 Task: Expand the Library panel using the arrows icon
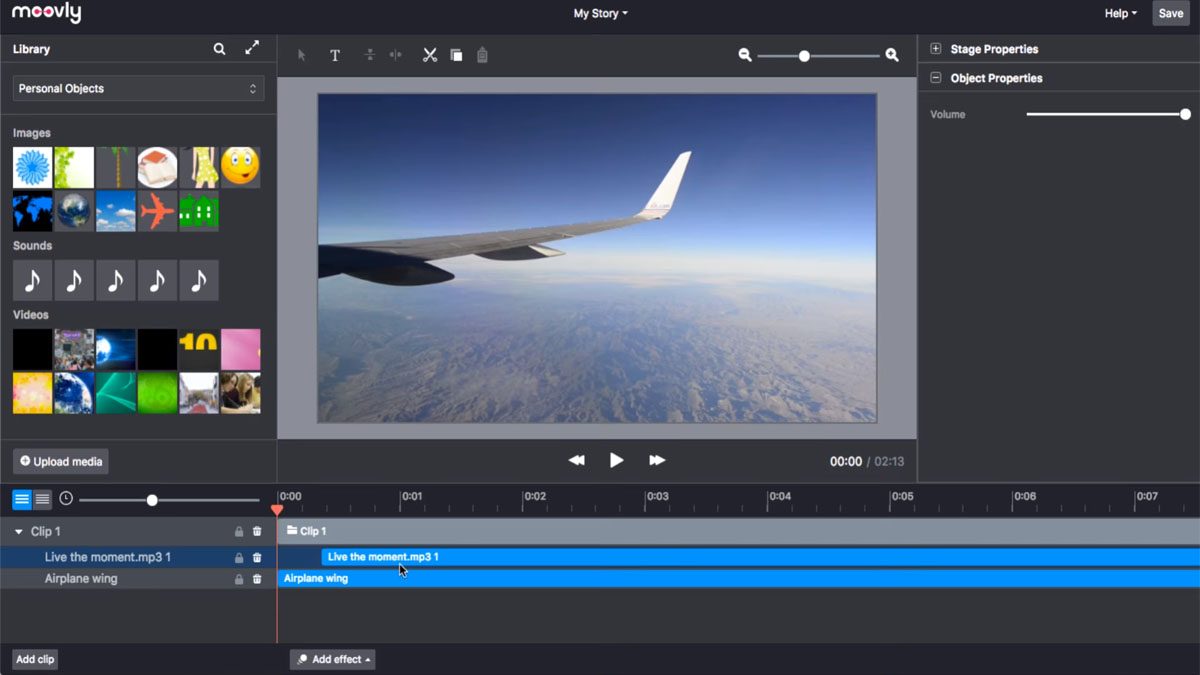tap(252, 48)
